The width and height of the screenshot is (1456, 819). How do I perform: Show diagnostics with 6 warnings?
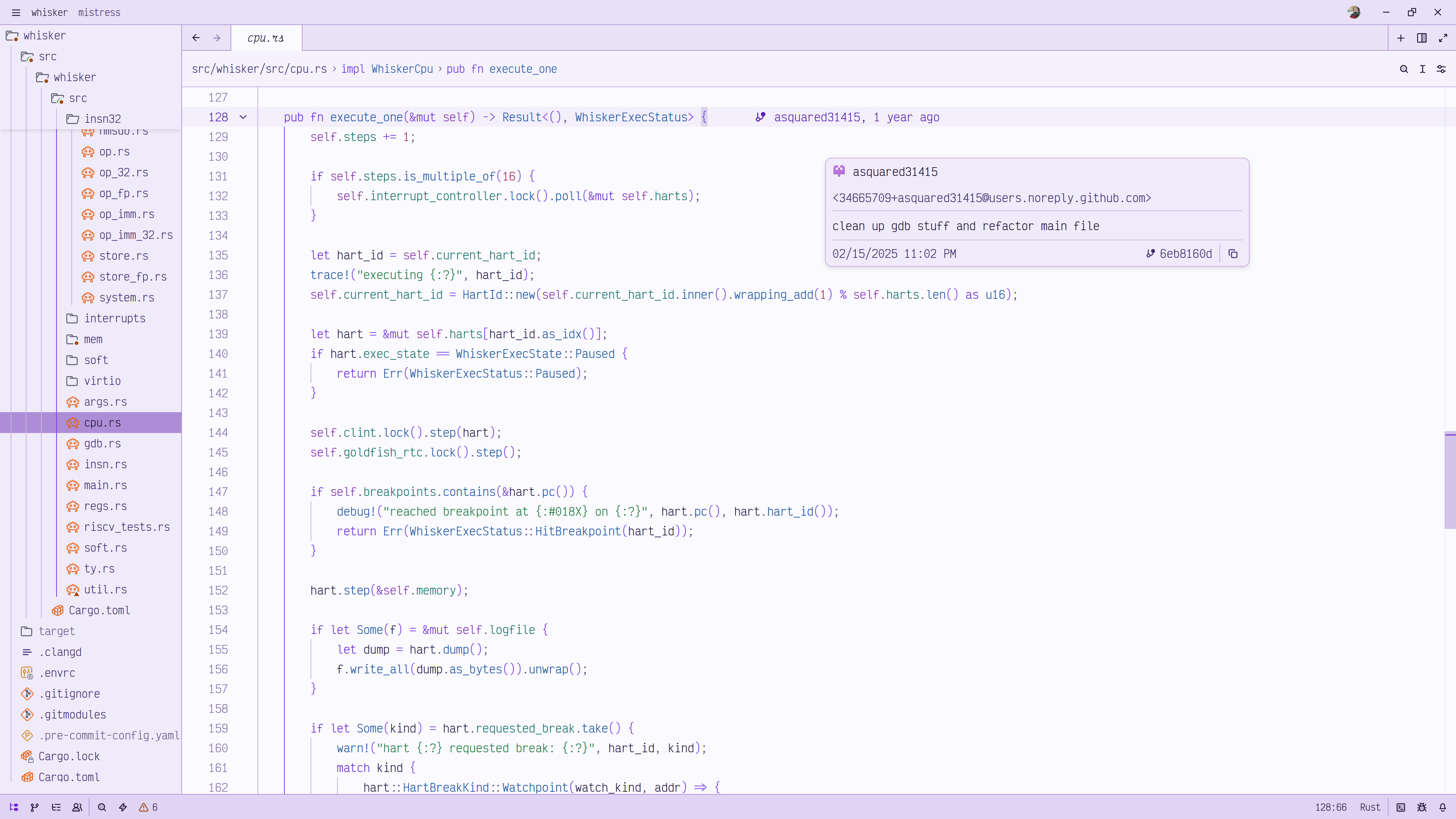pyautogui.click(x=149, y=807)
